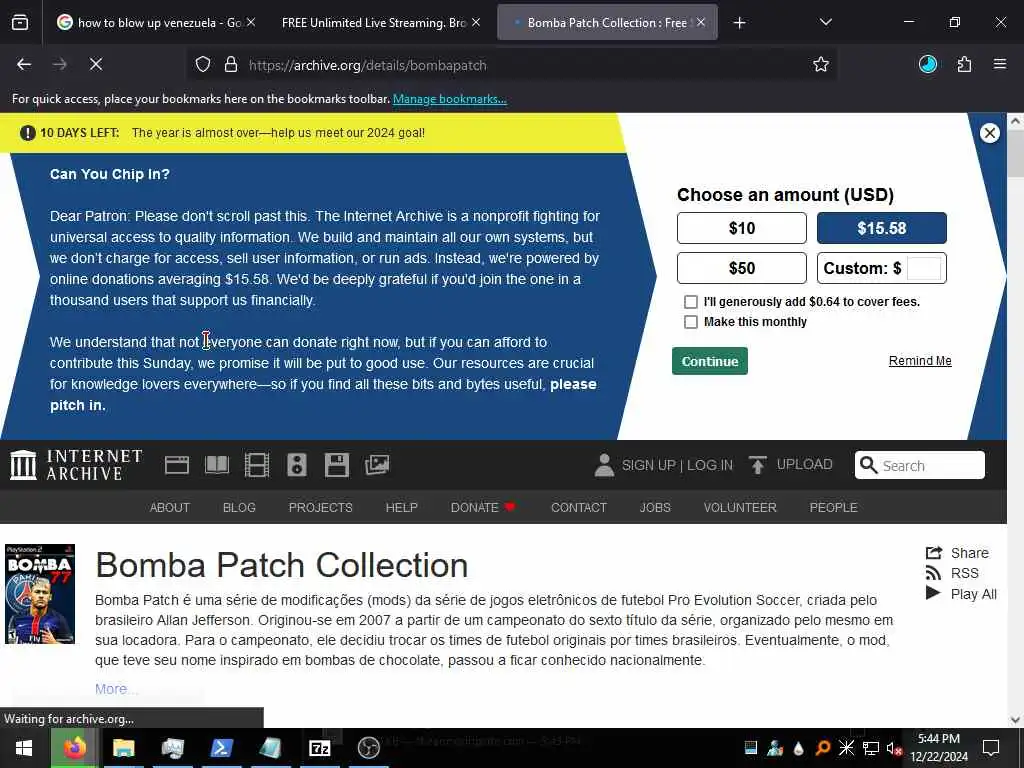Close the FREE Unlimited Live Streaming tab
The width and height of the screenshot is (1024, 768).
[x=476, y=22]
